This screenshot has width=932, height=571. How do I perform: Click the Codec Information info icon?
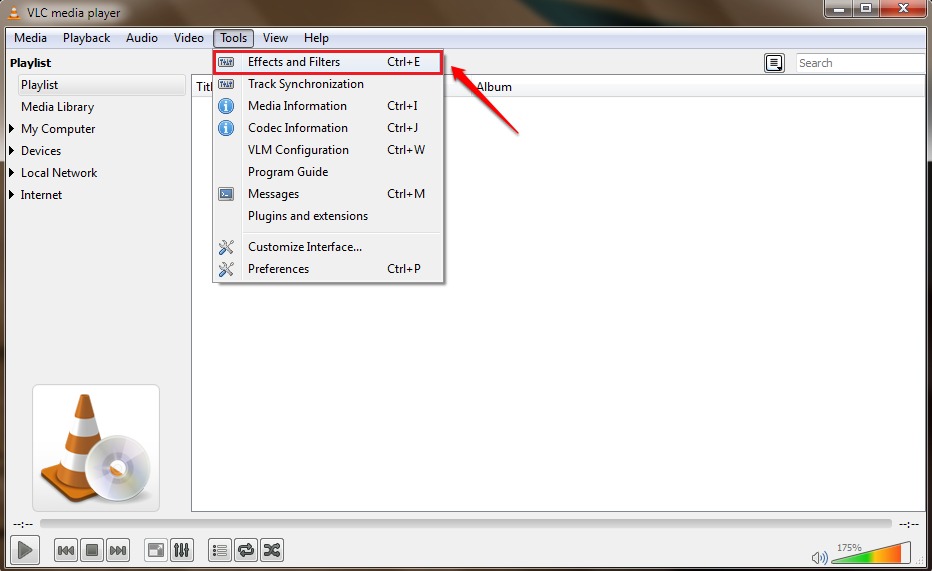pyautogui.click(x=226, y=128)
